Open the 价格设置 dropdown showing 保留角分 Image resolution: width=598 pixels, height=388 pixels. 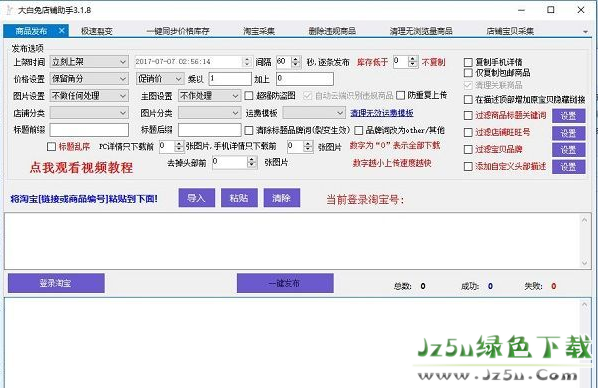(89, 79)
